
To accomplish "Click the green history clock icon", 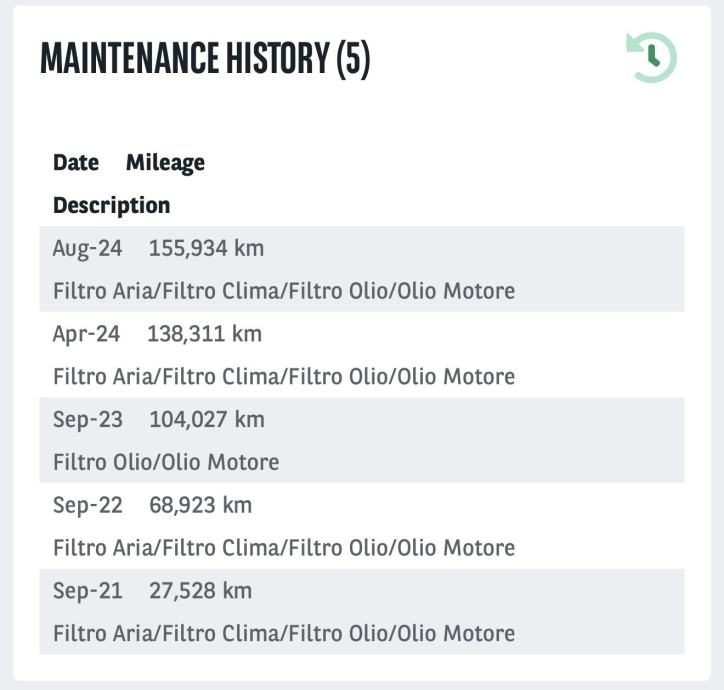I will coord(651,57).
